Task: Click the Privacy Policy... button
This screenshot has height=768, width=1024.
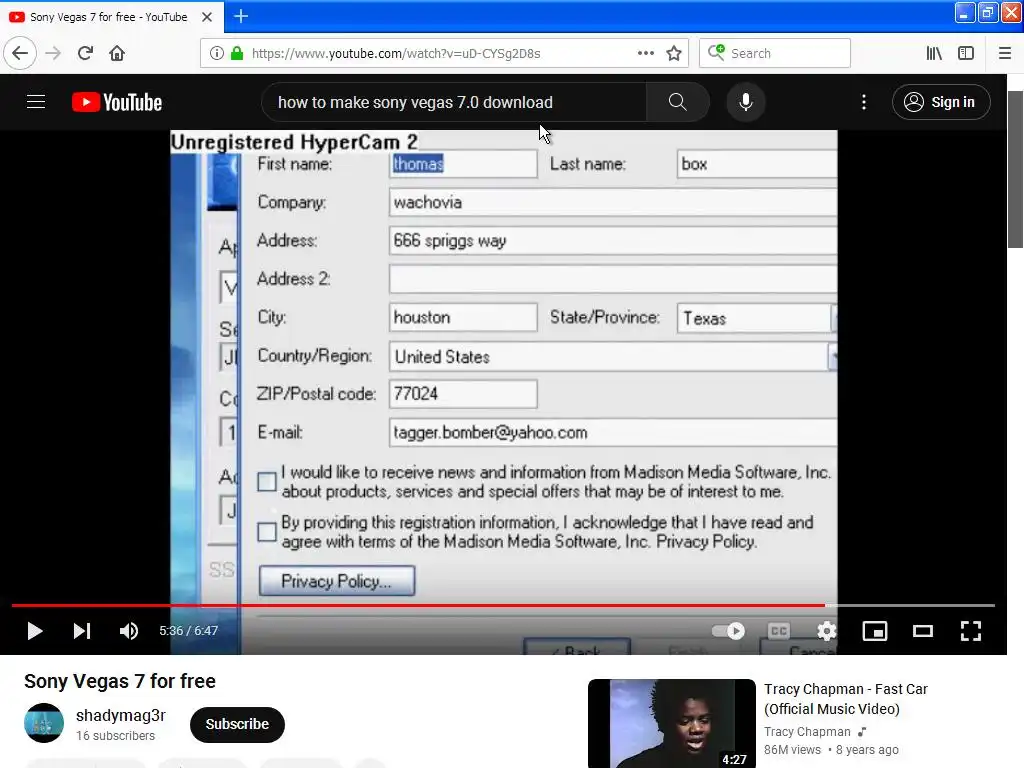Action: pos(336,581)
